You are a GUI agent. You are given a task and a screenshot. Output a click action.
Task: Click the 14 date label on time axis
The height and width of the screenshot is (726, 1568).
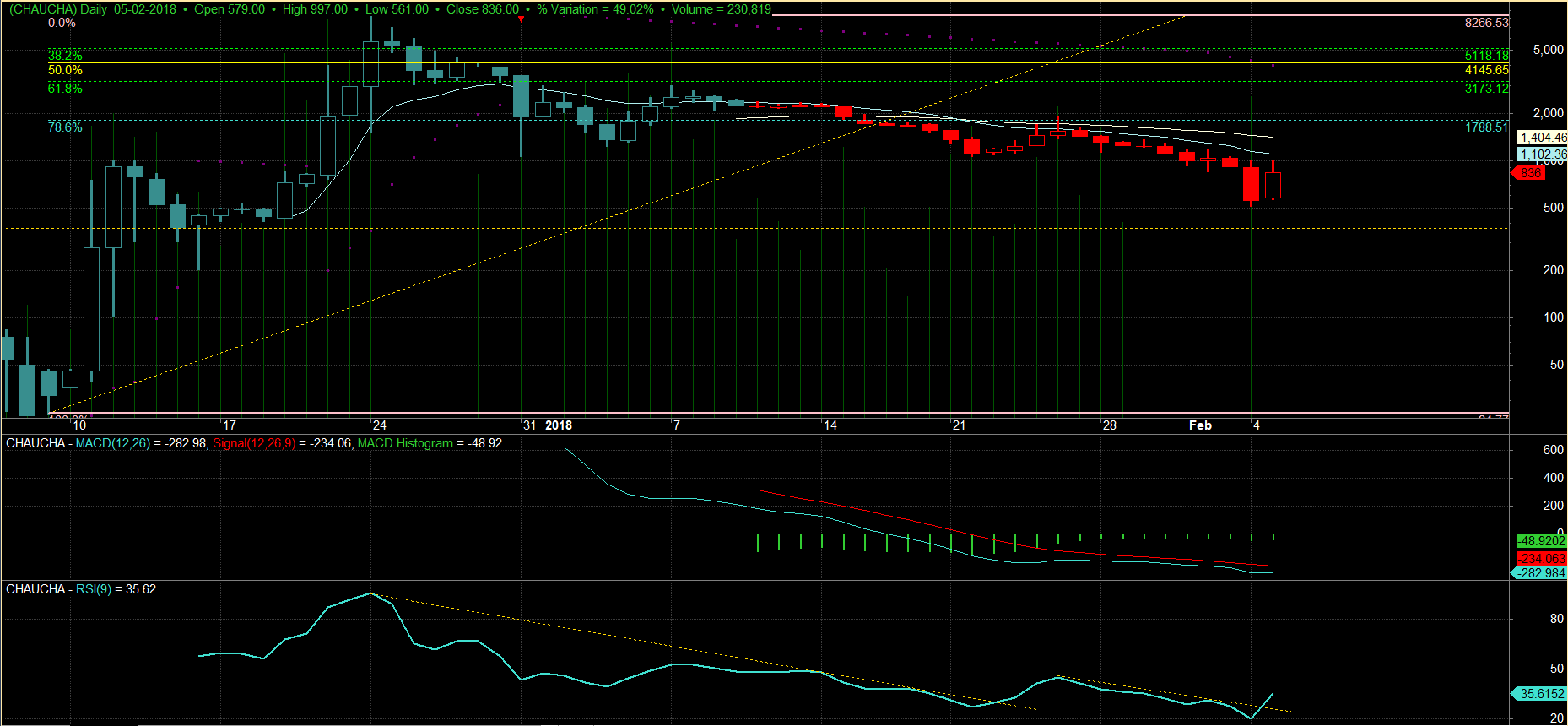point(830,425)
